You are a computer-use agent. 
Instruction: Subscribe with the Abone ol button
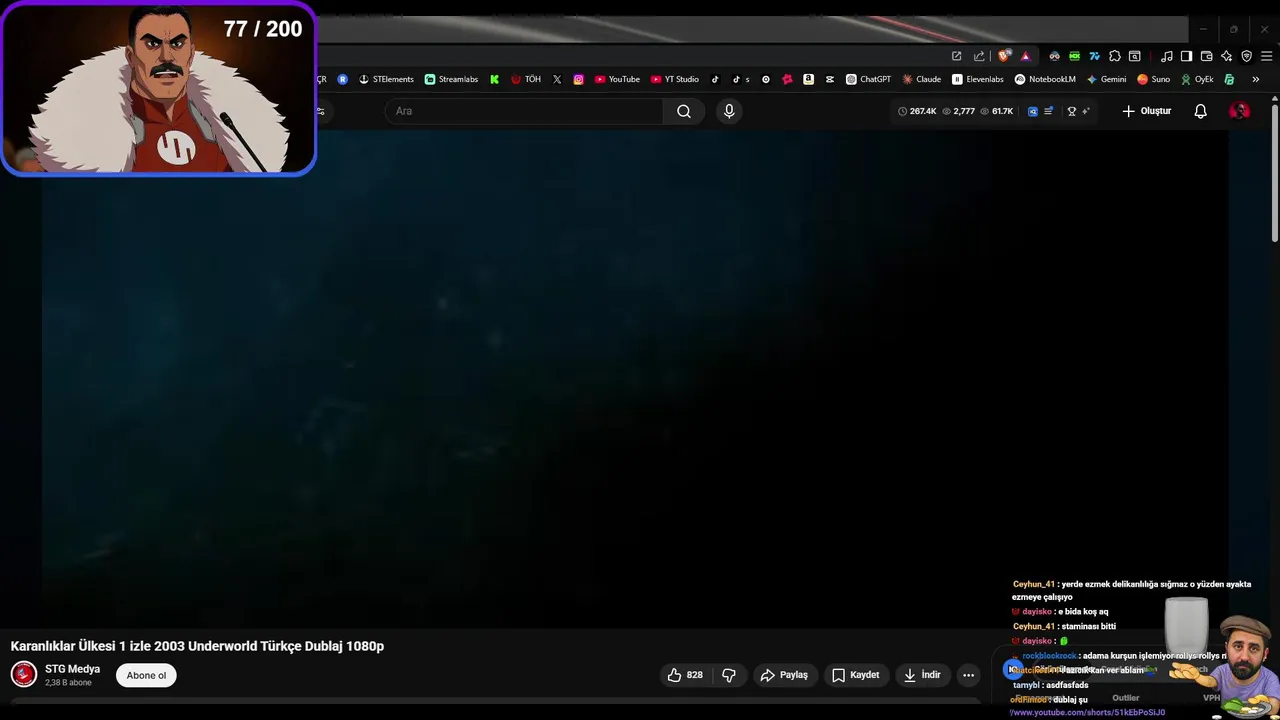(146, 675)
